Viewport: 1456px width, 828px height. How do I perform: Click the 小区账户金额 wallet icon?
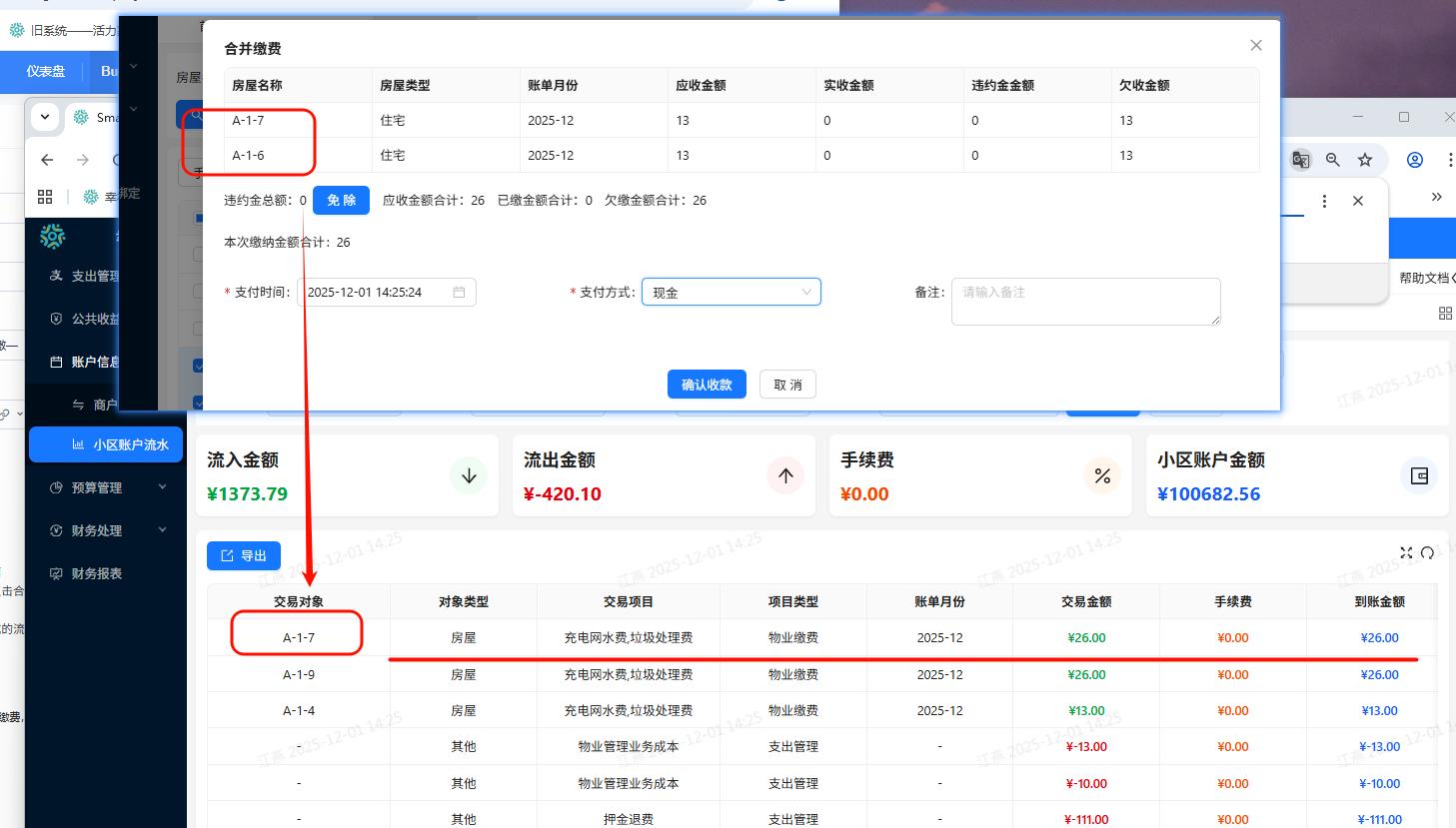(1419, 475)
